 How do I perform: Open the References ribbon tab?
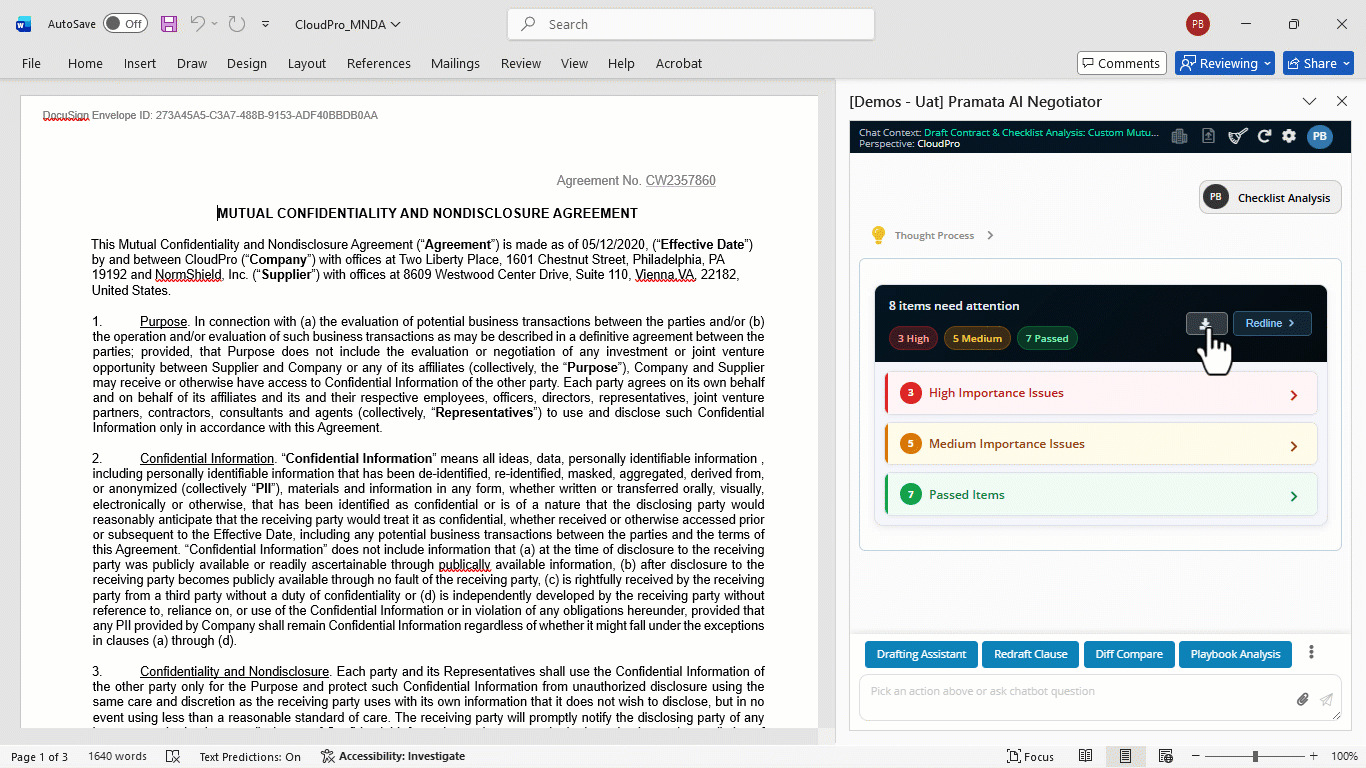point(379,63)
